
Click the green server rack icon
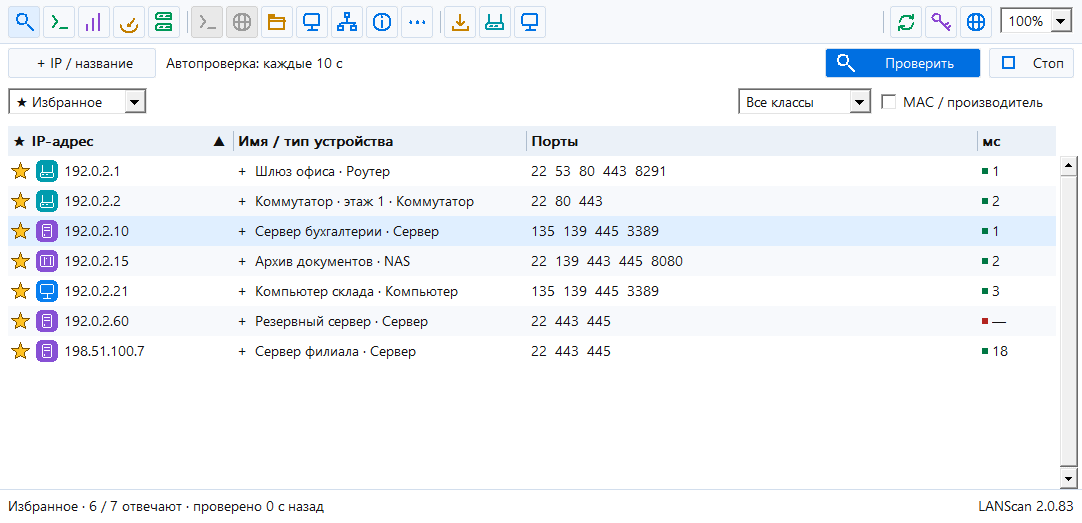pyautogui.click(x=163, y=22)
